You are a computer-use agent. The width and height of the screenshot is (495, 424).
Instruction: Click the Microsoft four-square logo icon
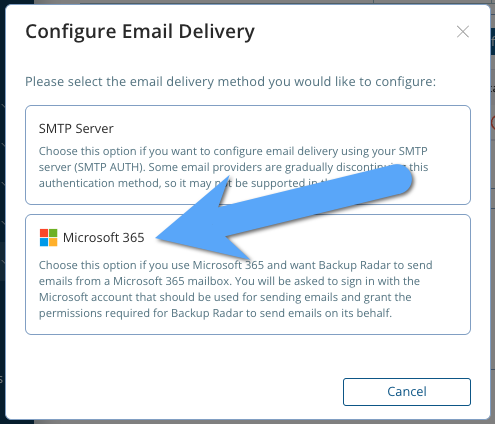48,238
